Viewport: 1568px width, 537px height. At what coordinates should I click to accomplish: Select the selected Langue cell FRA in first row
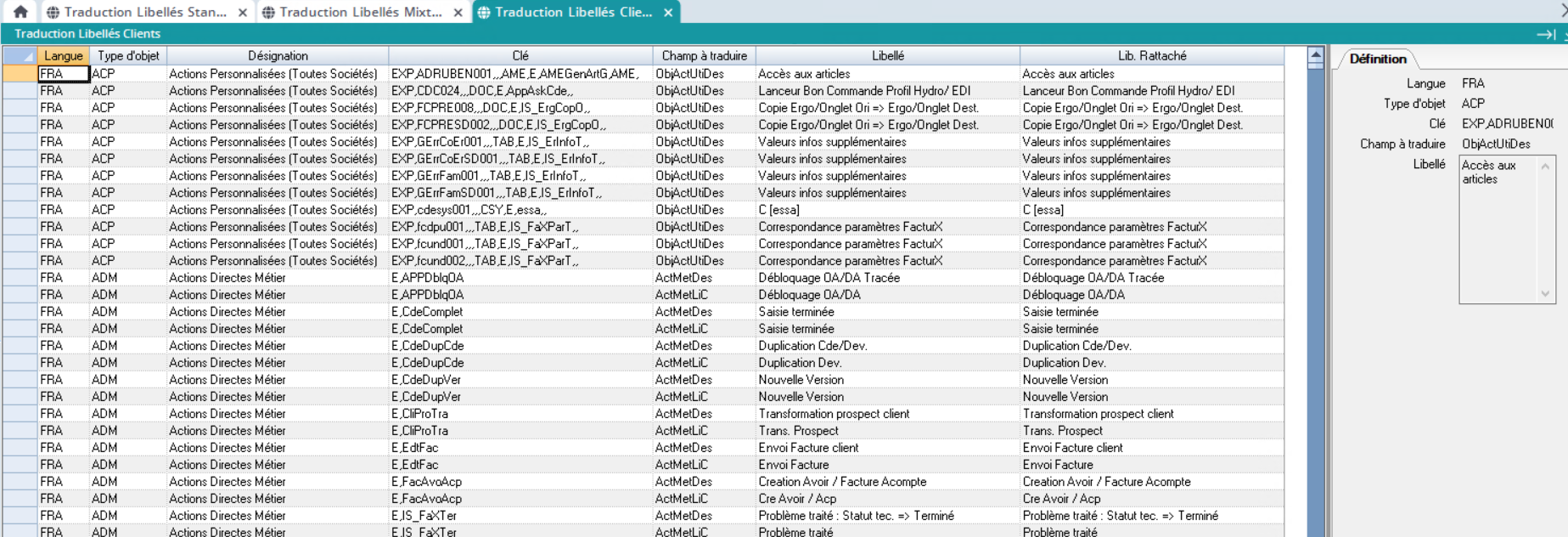coord(64,74)
